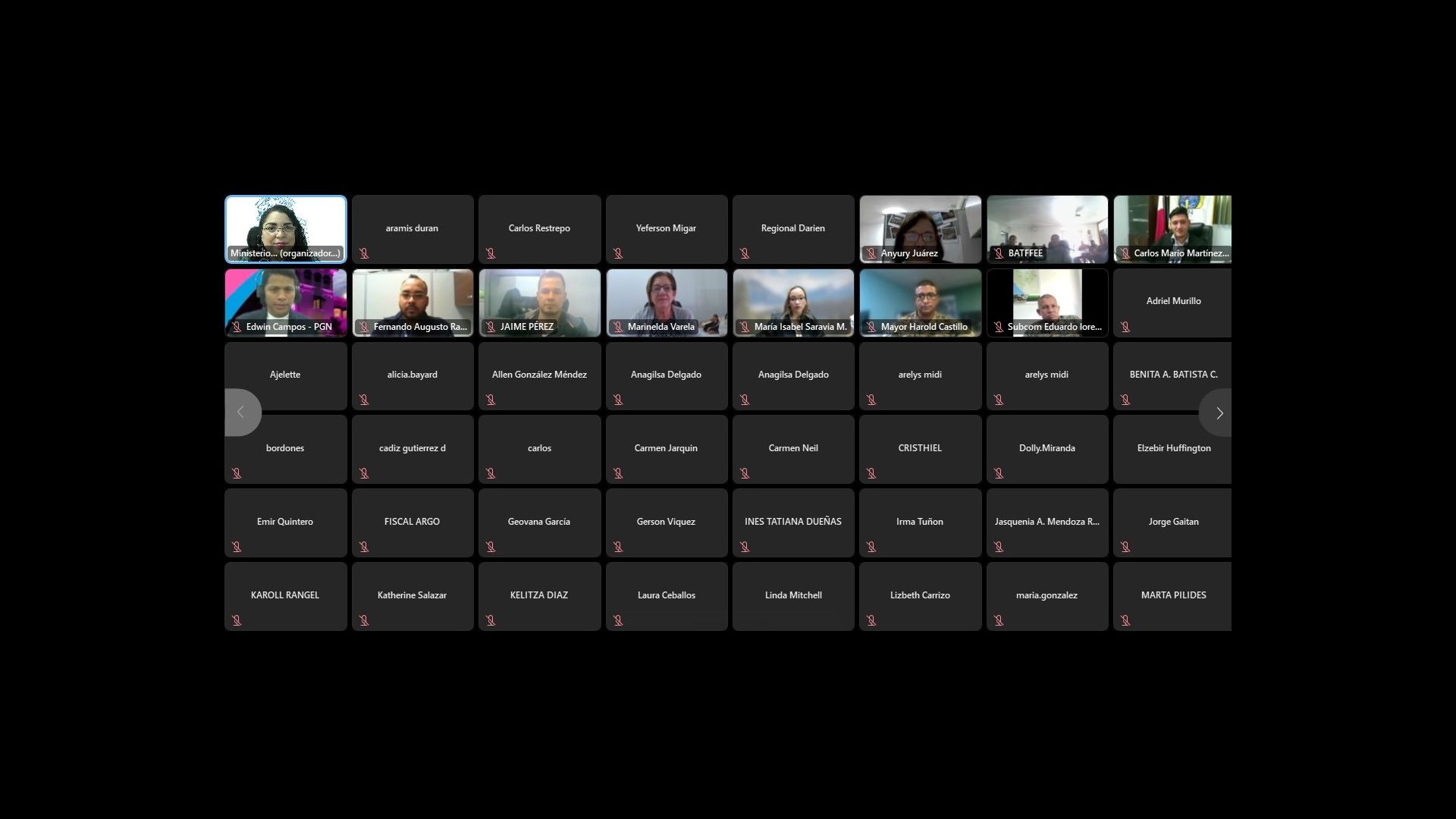Screen dimensions: 1456x819
Task: Click muted mic icon on Regional Darien tile
Action: (x=745, y=253)
